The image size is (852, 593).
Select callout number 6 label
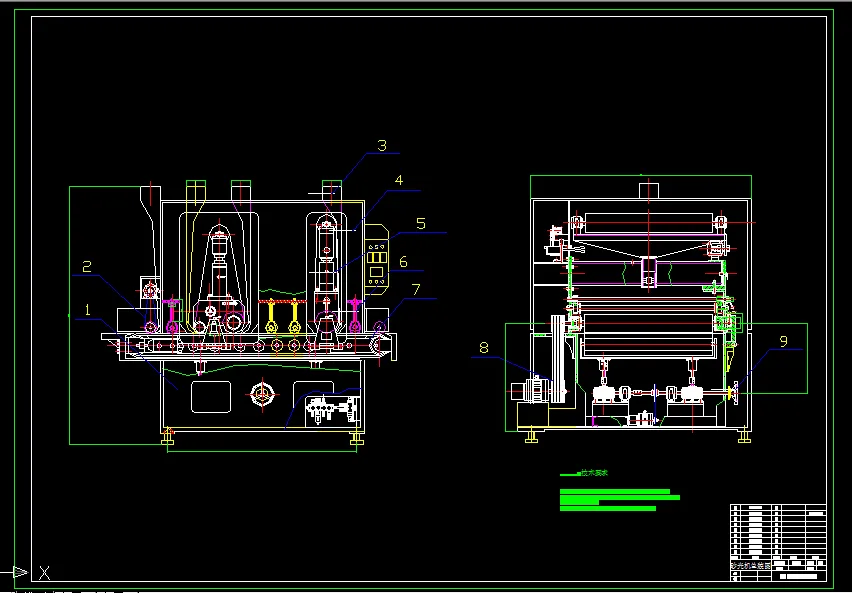pyautogui.click(x=403, y=262)
